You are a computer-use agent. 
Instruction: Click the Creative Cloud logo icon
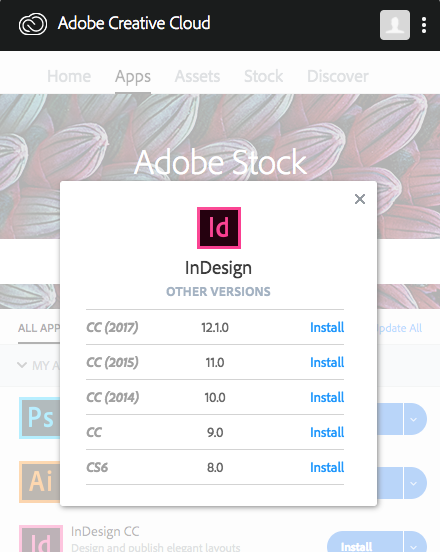(33, 24)
